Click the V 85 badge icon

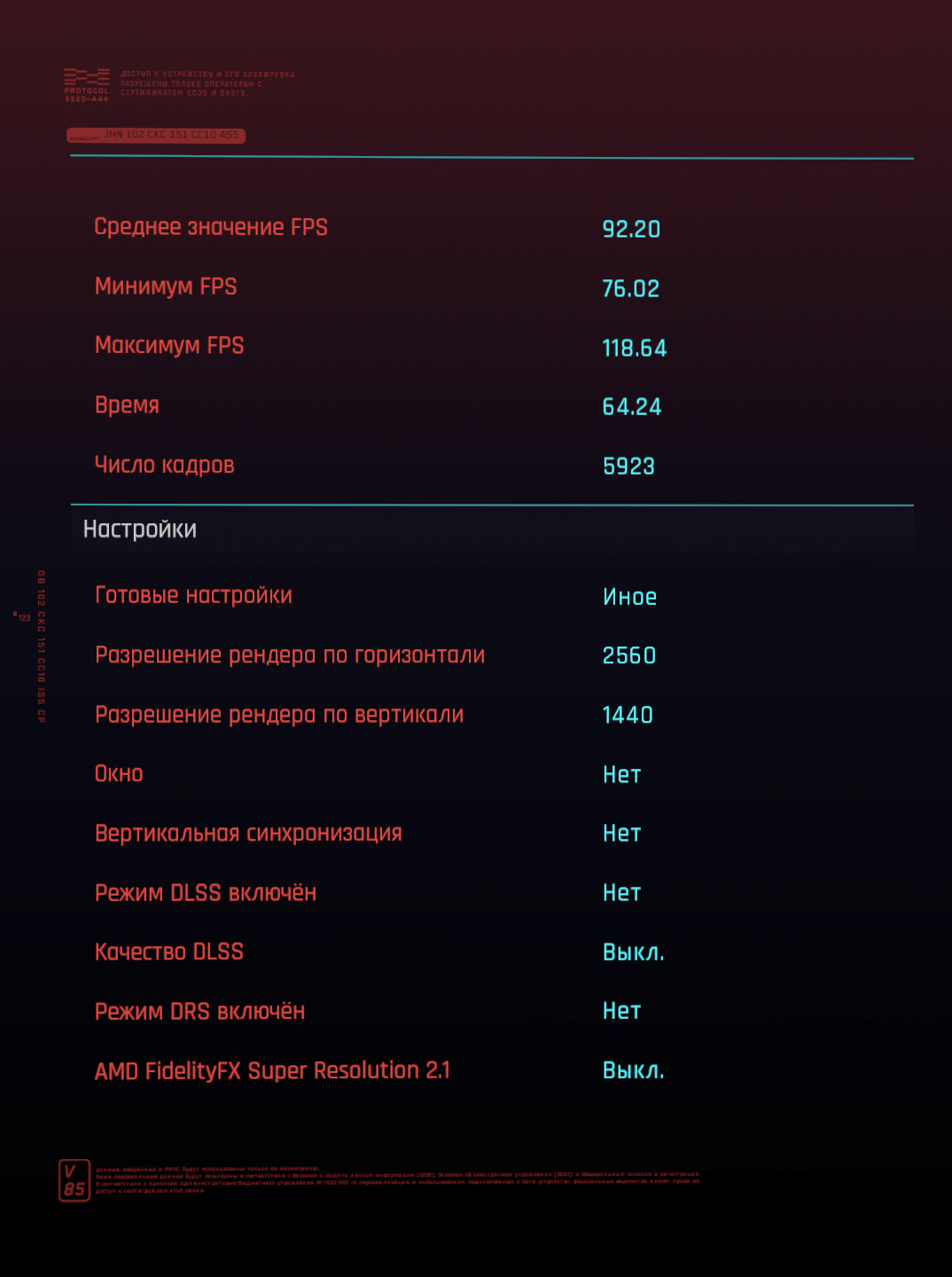[x=74, y=1180]
